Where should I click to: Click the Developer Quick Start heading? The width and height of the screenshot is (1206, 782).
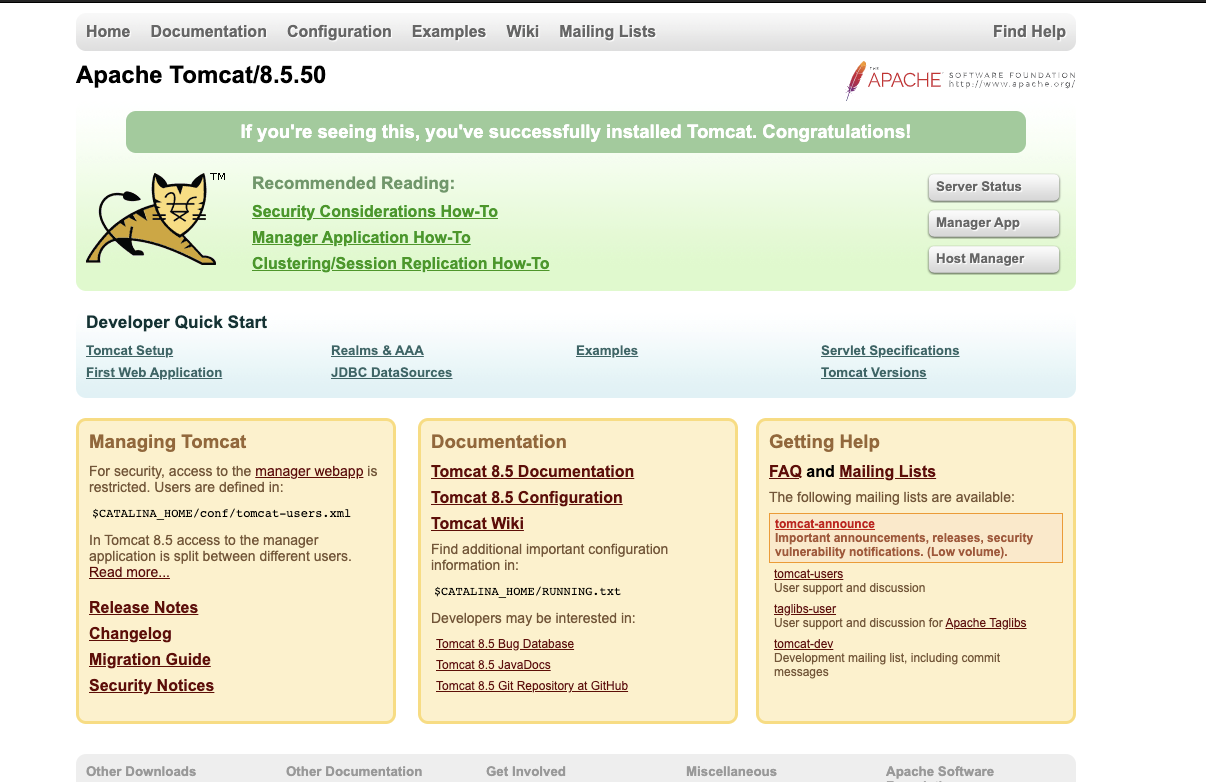(x=176, y=322)
